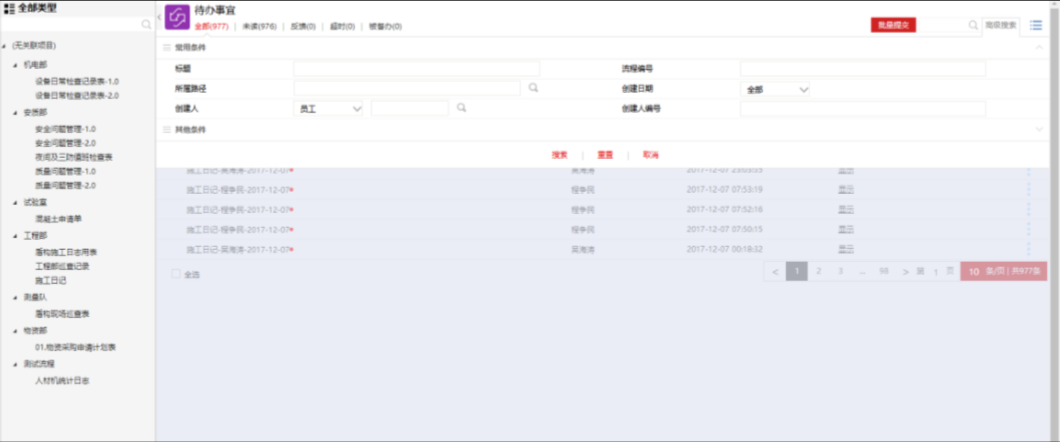
Task: Expand the 其他条件 section chevron
Action: pos(1039,129)
